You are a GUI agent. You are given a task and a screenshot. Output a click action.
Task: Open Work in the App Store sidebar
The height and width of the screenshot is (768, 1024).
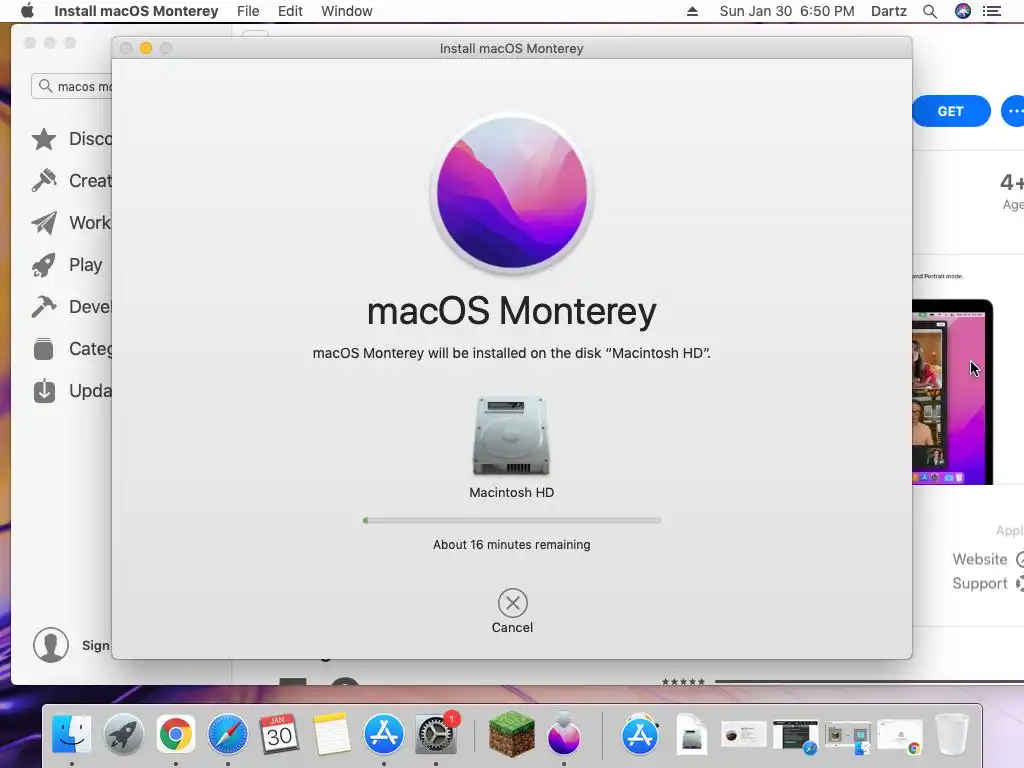(72, 223)
